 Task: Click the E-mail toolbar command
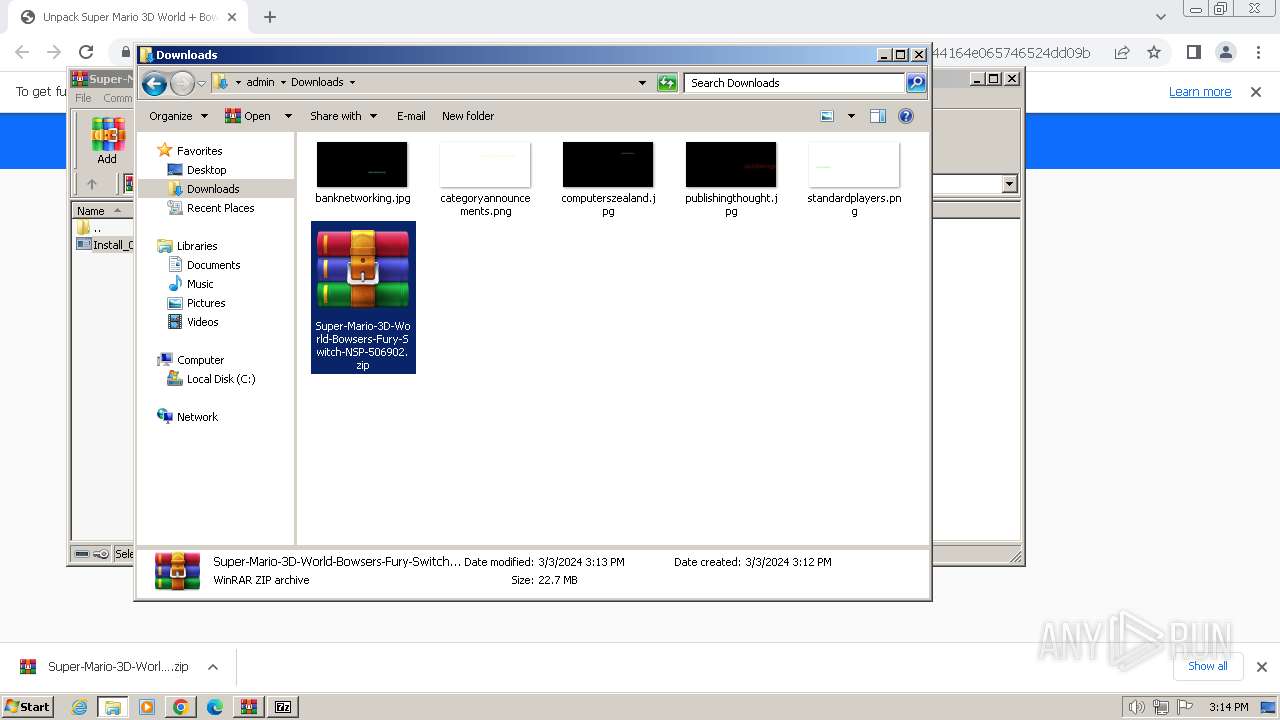[411, 116]
